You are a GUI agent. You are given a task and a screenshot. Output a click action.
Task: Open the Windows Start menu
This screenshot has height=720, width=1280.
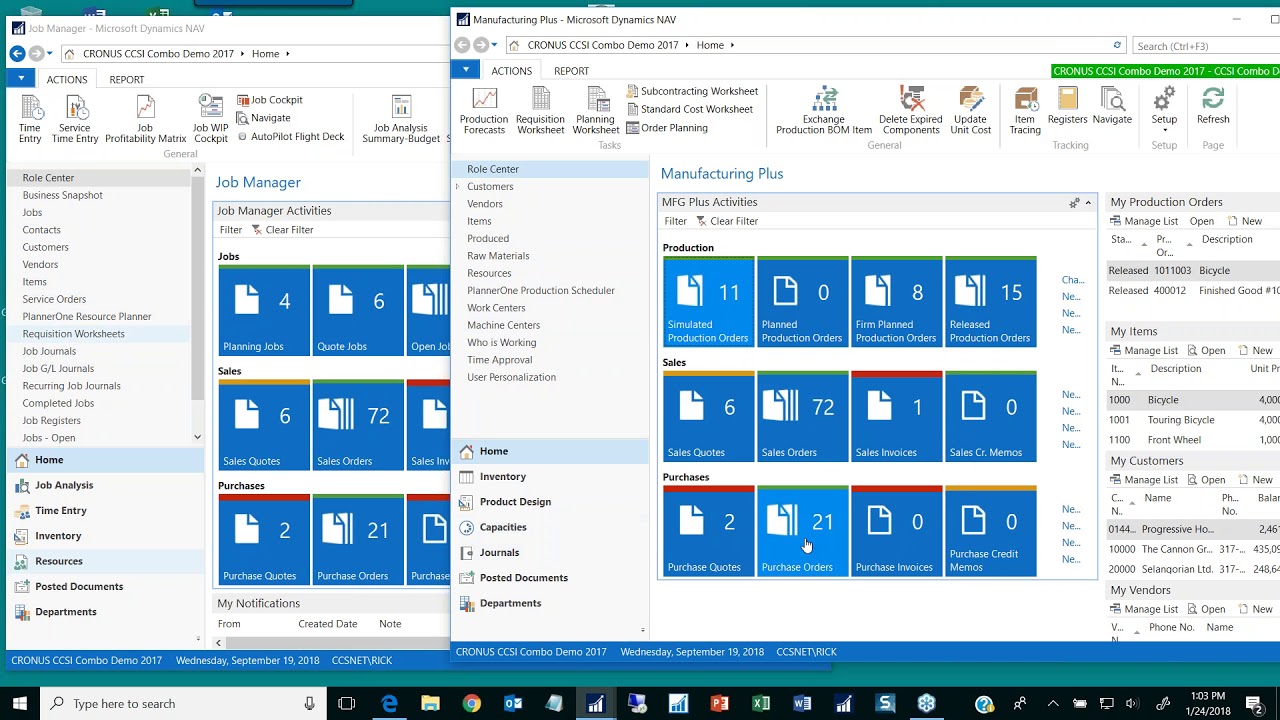(20, 704)
